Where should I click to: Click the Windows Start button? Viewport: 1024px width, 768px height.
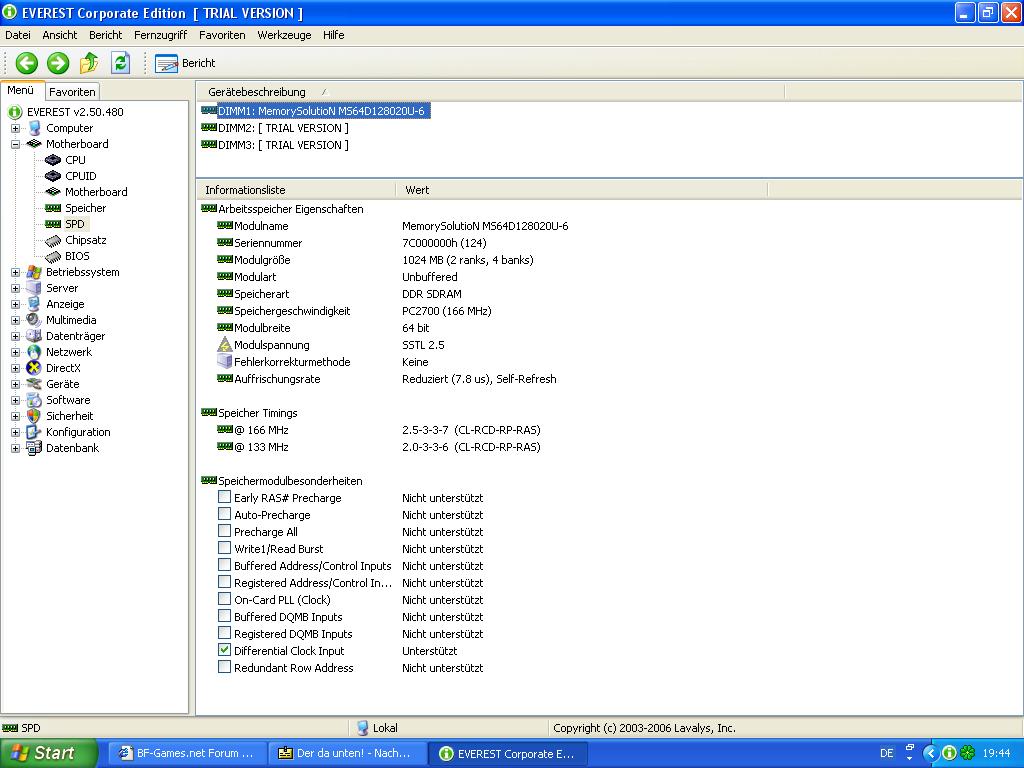pos(48,753)
